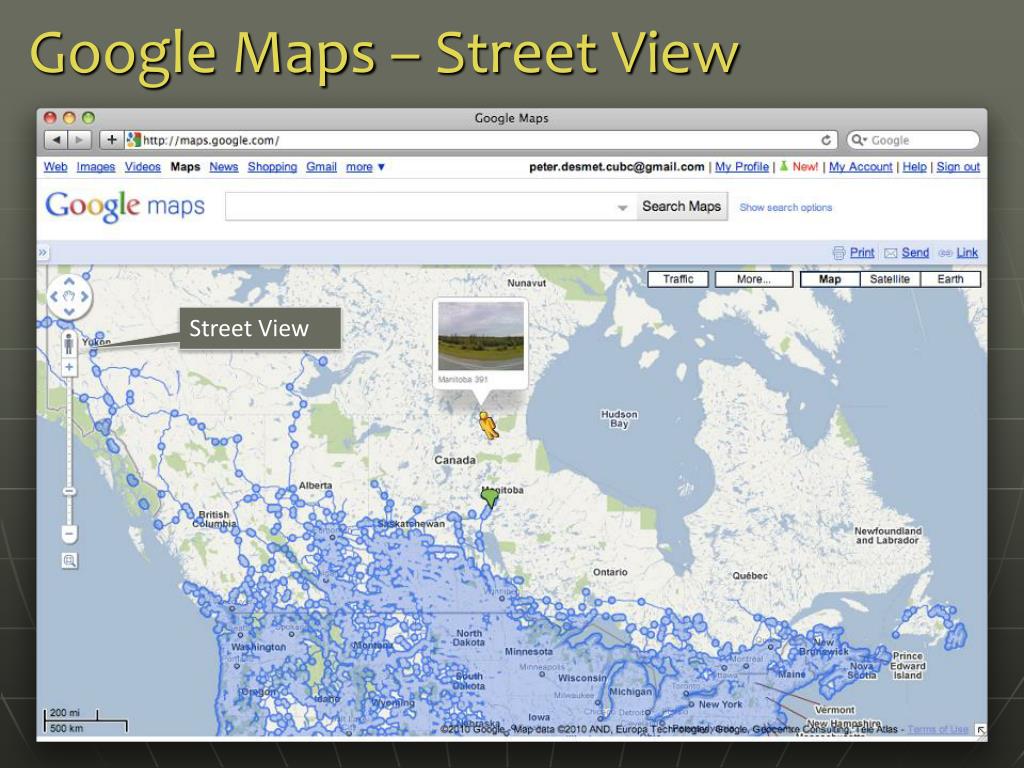Toggle the Traffic layer

click(x=679, y=279)
